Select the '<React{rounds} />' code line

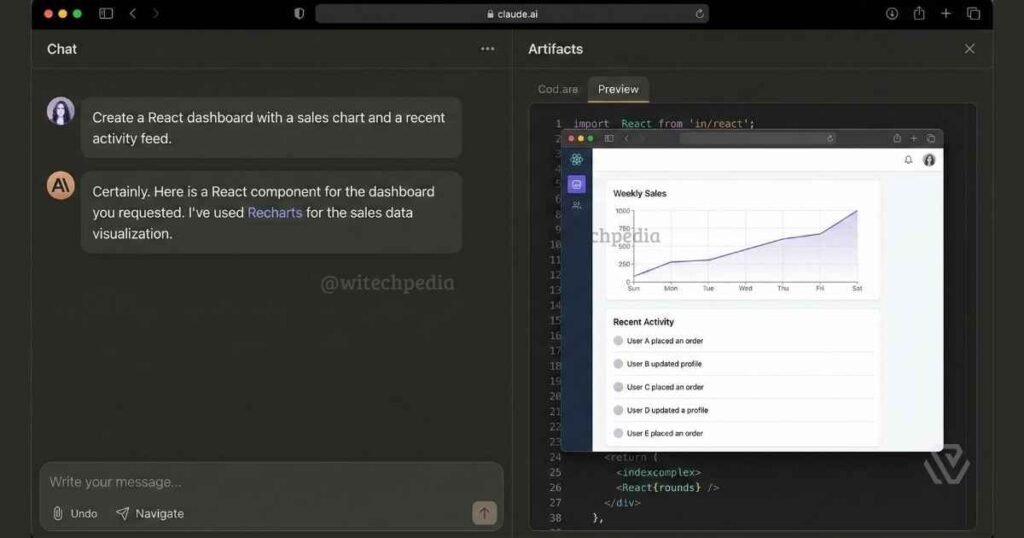pyautogui.click(x=667, y=487)
